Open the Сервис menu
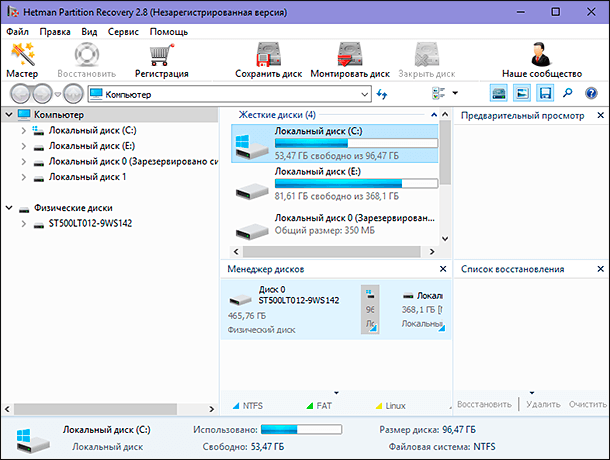The image size is (610, 460). tap(123, 32)
